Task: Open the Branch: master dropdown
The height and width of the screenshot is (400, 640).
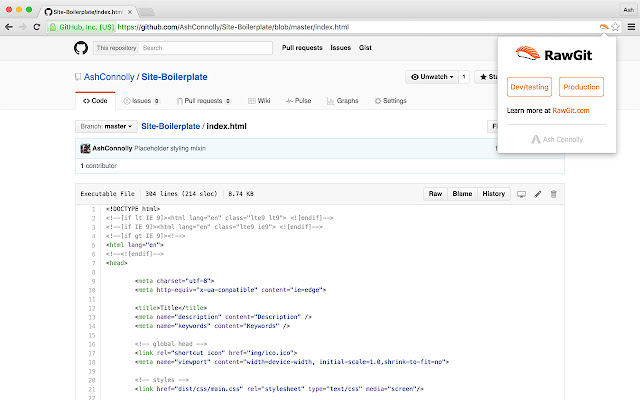Action: pyautogui.click(x=106, y=127)
